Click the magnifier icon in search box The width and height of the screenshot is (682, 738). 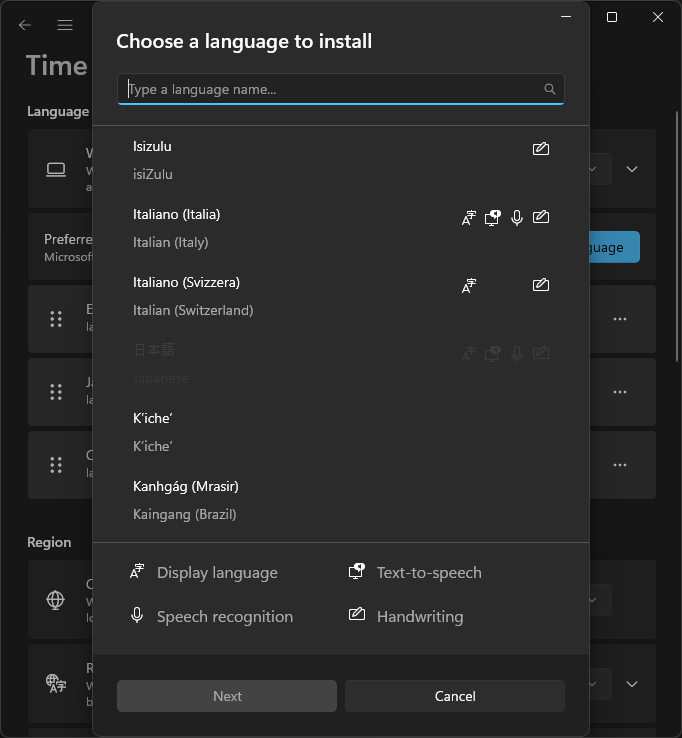pos(549,89)
